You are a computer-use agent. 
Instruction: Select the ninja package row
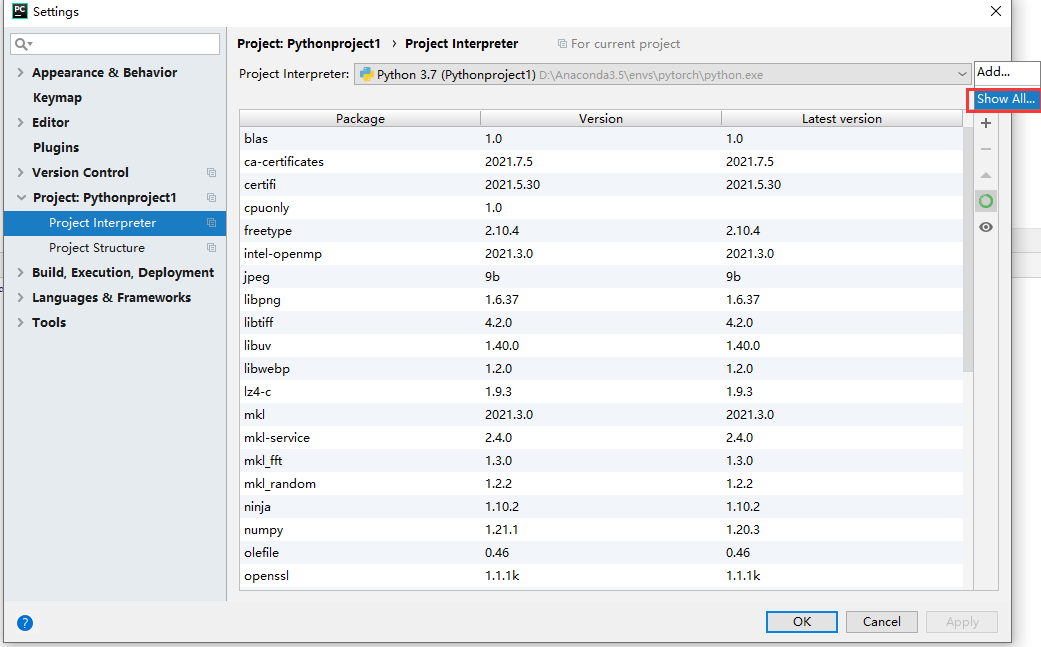click(x=601, y=507)
